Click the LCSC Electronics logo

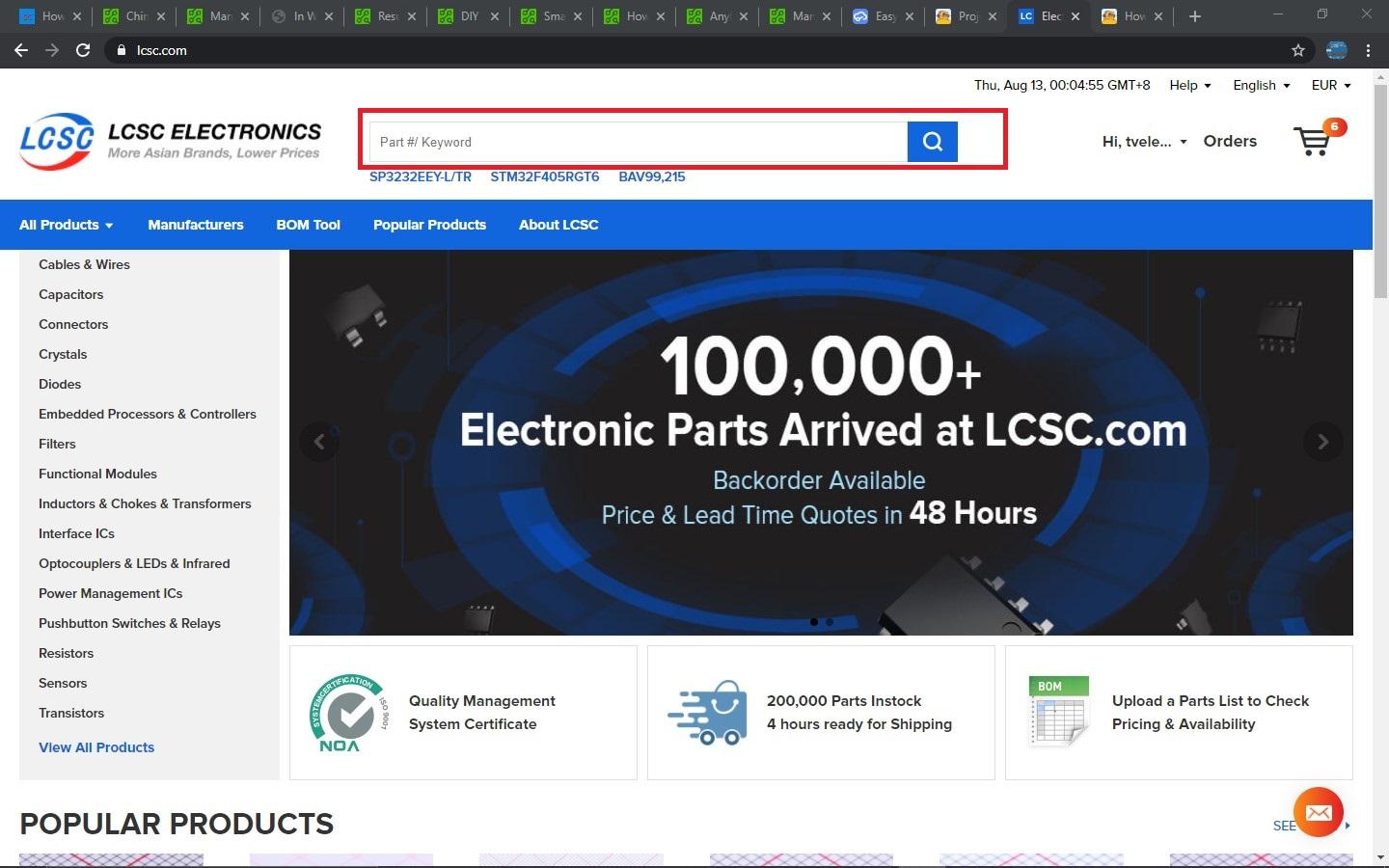(x=171, y=142)
